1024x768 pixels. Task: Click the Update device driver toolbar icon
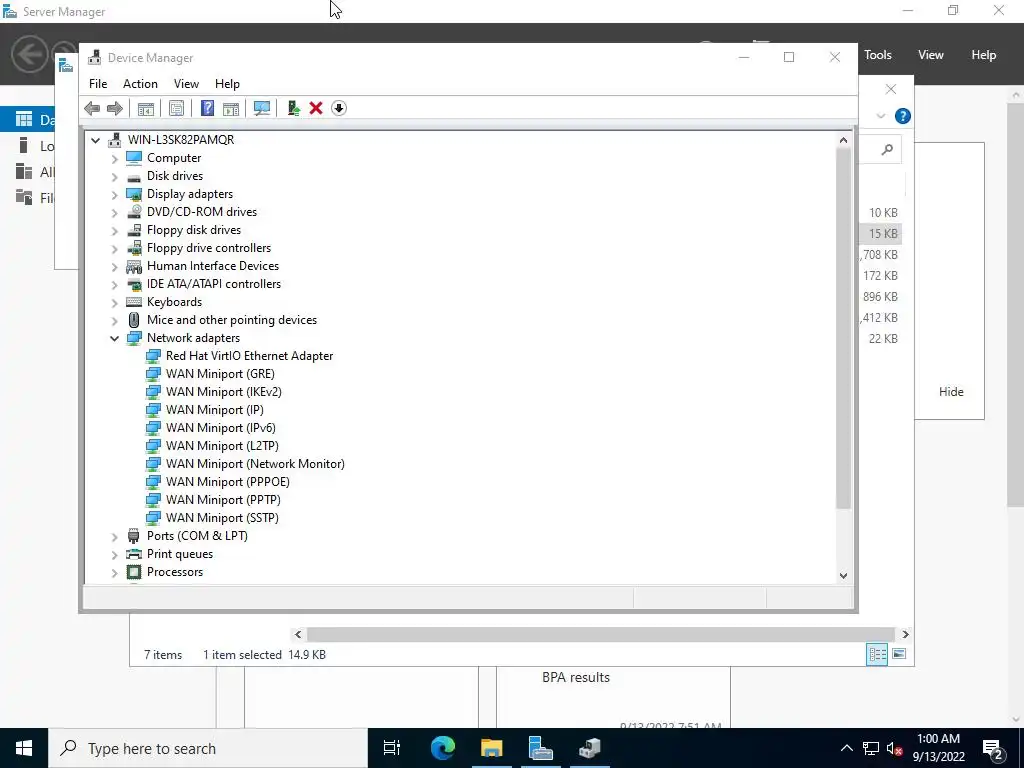tap(293, 108)
